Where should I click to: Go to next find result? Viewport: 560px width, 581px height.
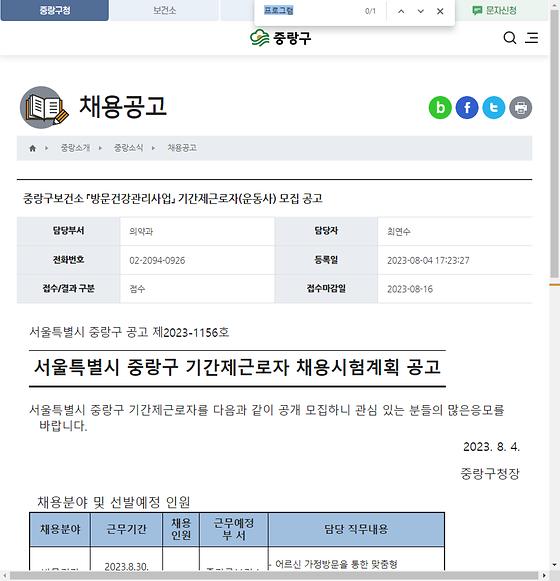421,11
